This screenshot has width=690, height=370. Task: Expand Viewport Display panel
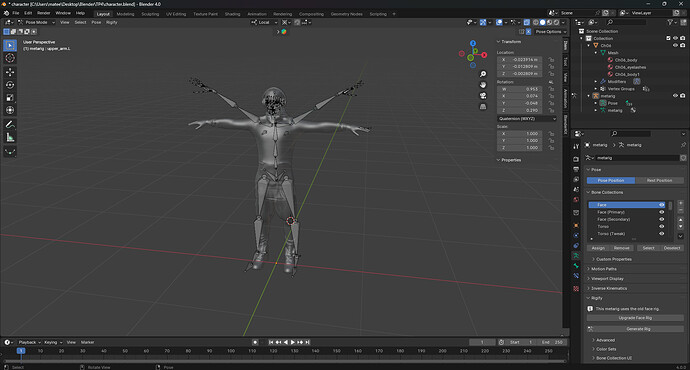(607, 278)
